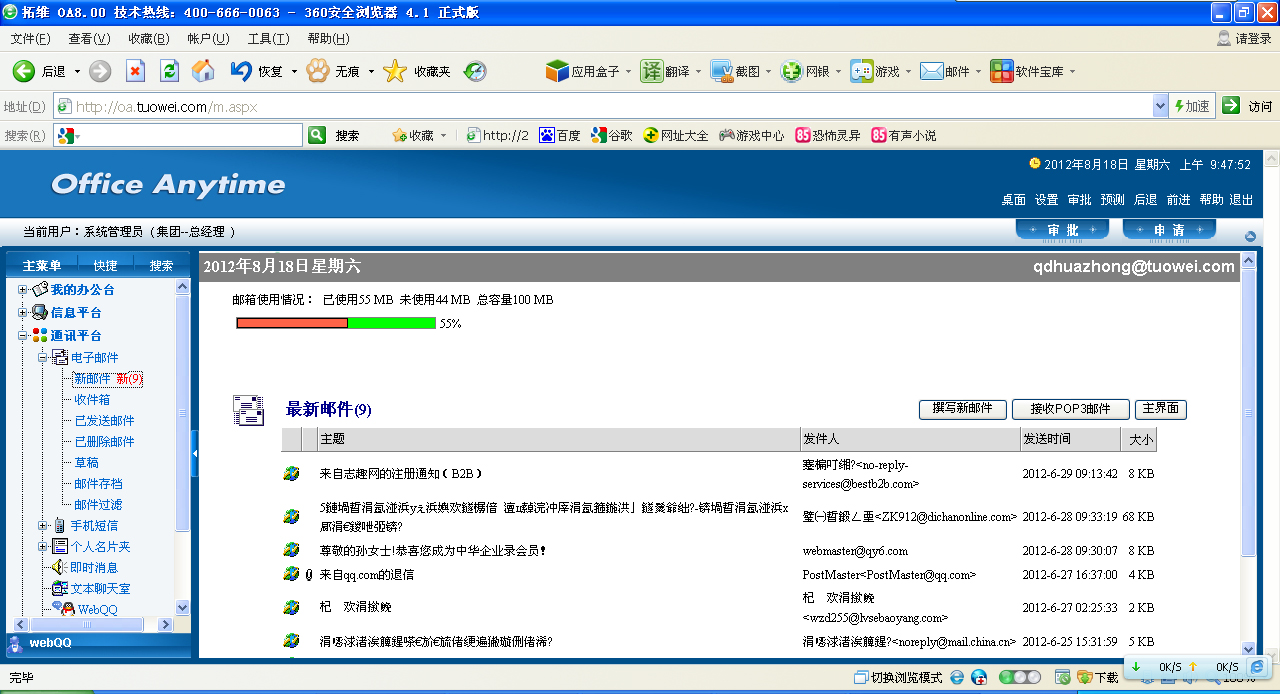Open the Tools menu
The image size is (1280, 694).
(x=268, y=39)
